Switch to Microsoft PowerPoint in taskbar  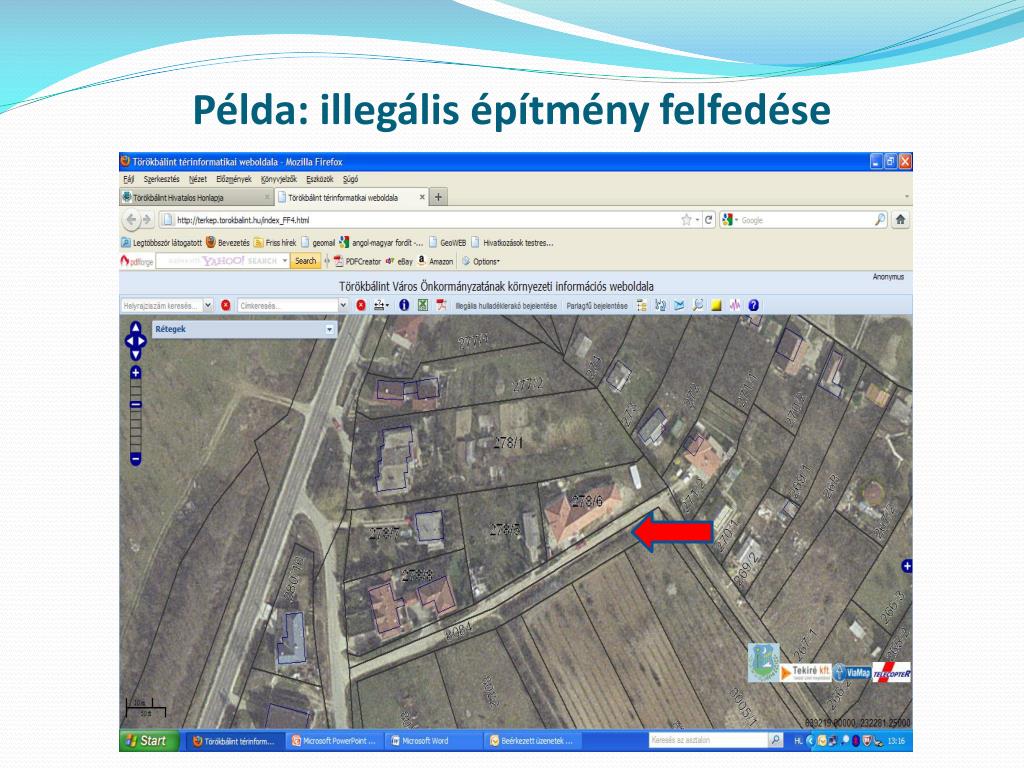click(334, 741)
